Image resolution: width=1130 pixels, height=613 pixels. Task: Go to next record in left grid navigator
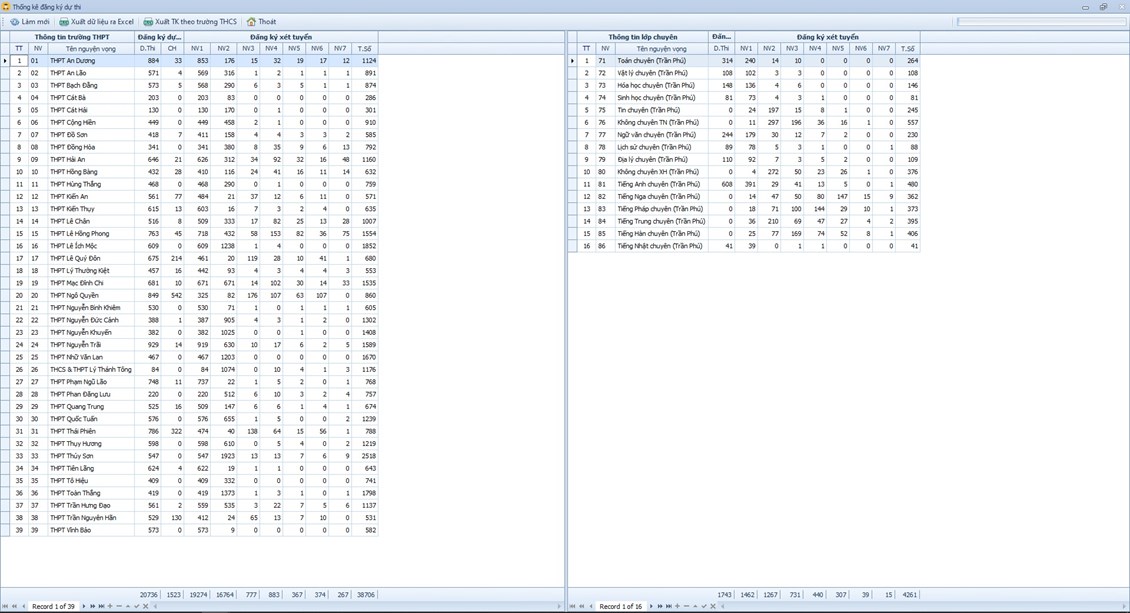pos(85,606)
